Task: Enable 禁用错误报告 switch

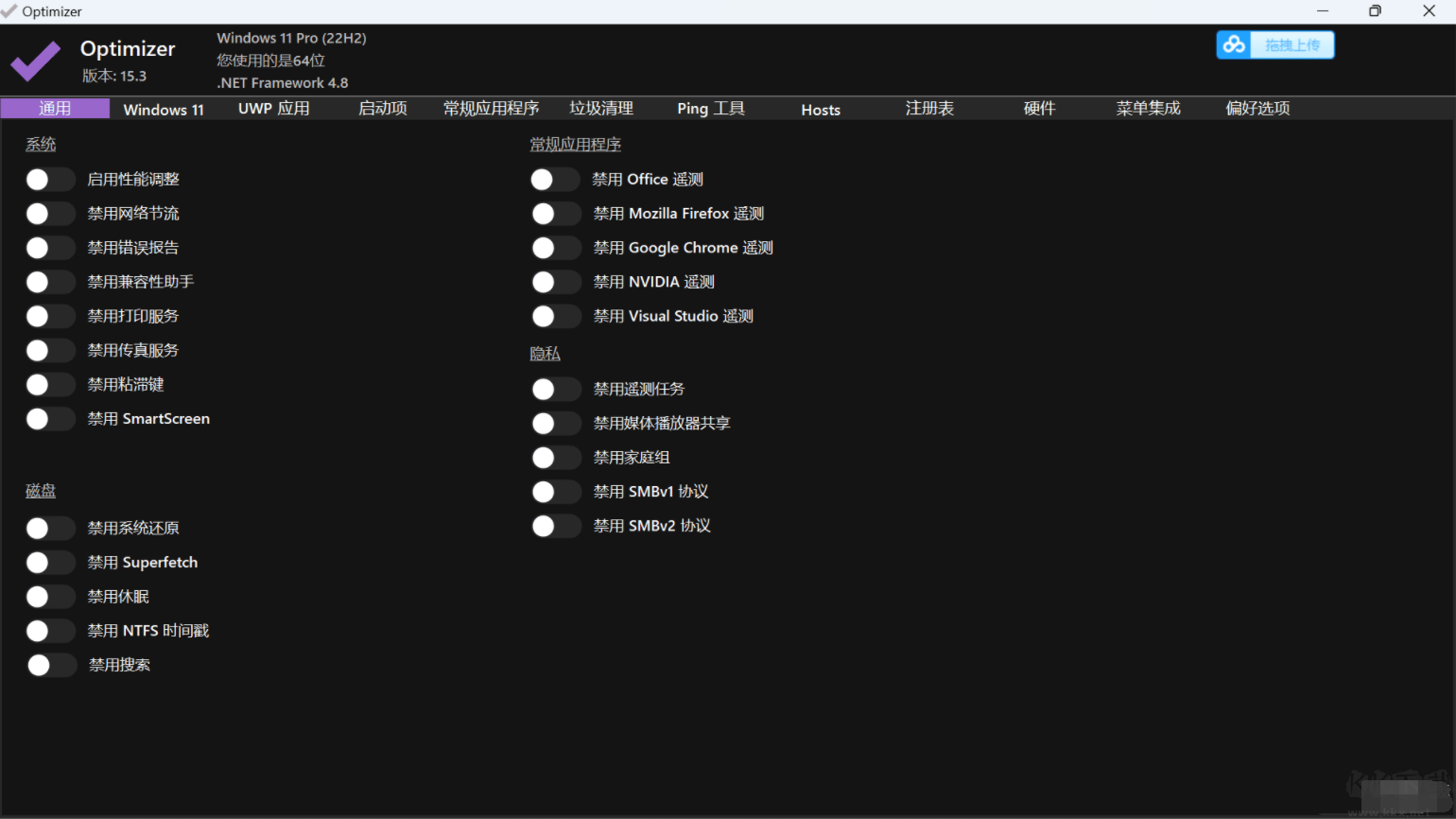Action: coord(50,247)
